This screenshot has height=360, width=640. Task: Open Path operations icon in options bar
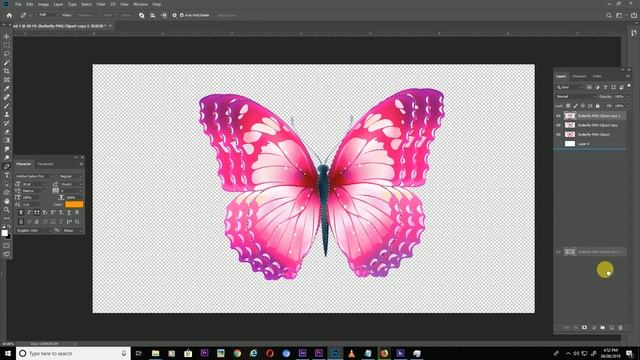pos(142,15)
